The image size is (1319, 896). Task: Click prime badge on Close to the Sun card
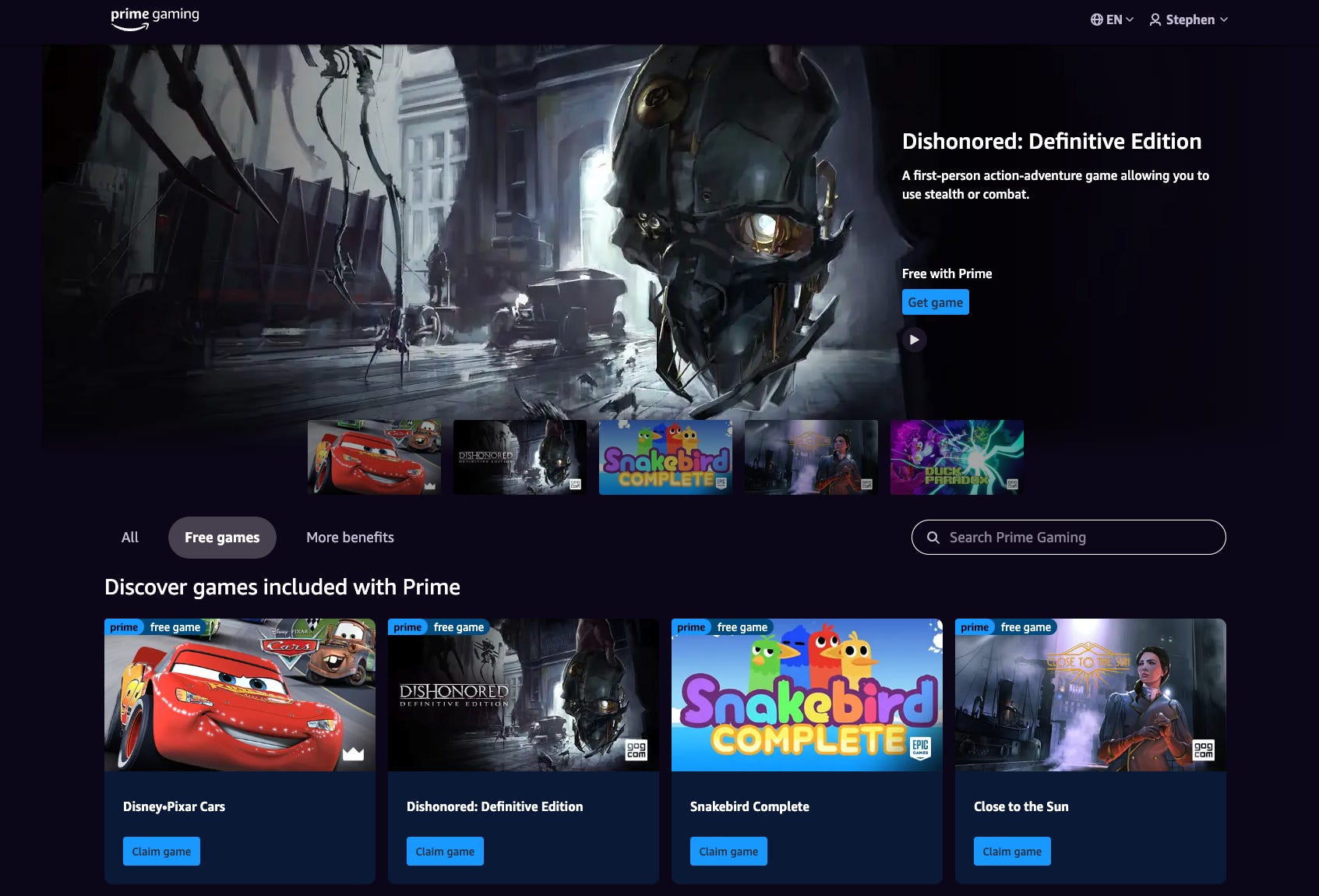(975, 627)
